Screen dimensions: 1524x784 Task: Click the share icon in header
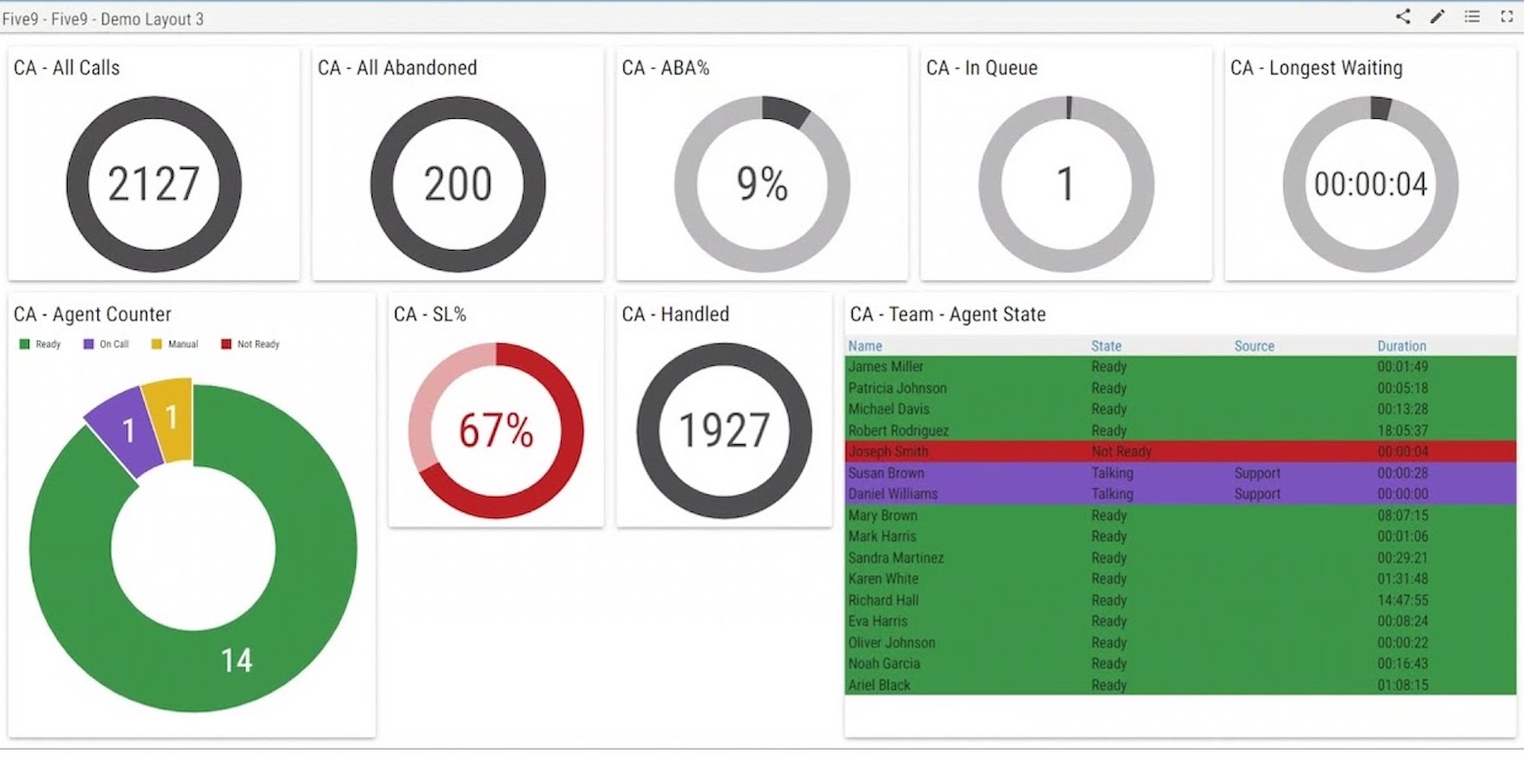pyautogui.click(x=1403, y=17)
